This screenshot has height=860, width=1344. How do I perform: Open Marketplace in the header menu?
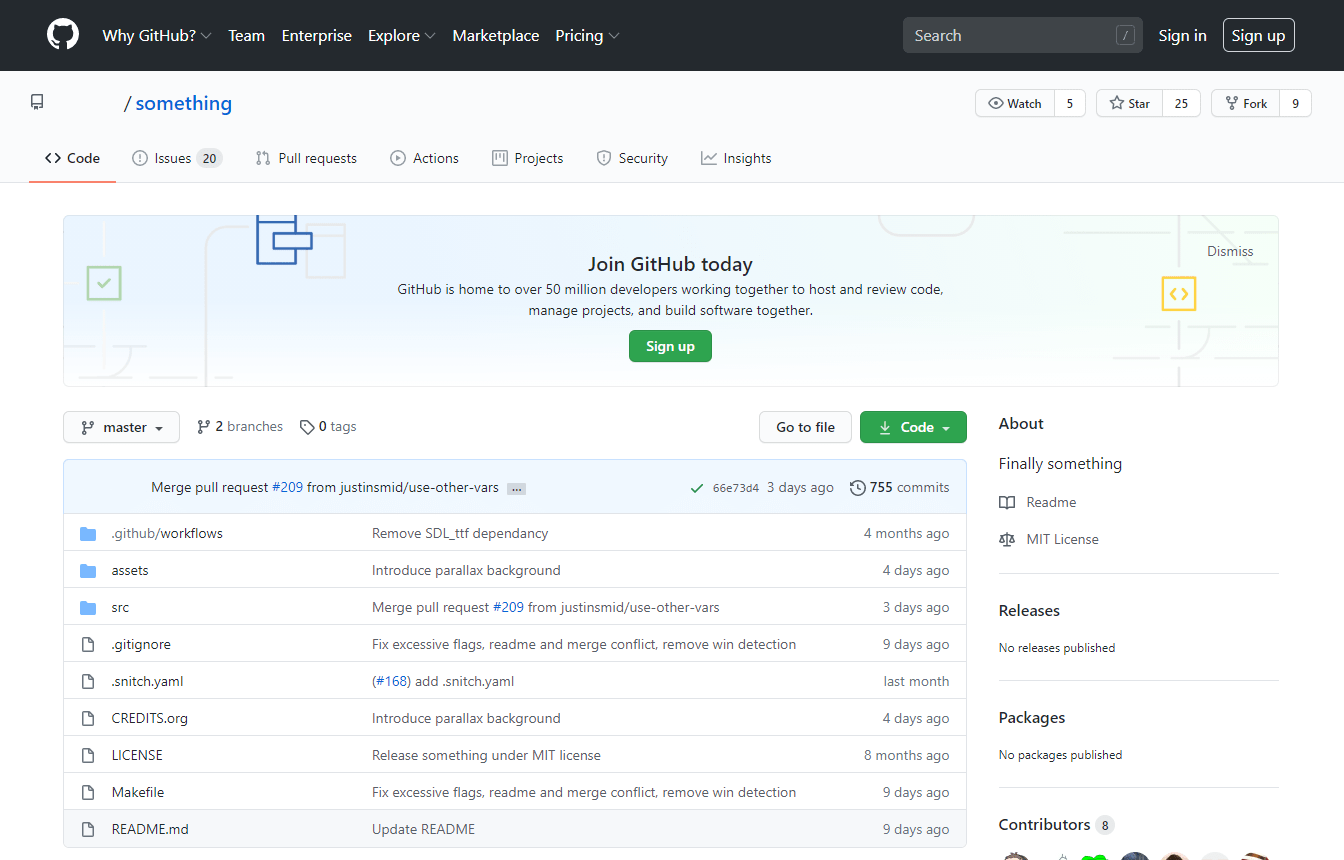(x=496, y=35)
